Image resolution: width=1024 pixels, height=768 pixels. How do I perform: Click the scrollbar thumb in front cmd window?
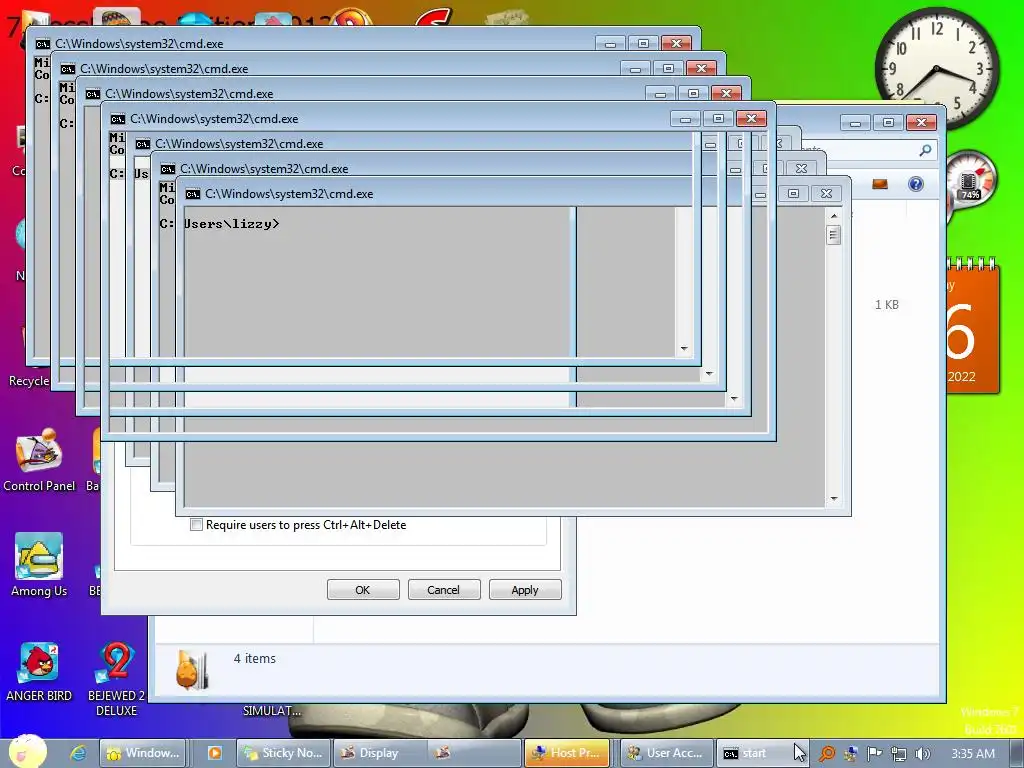(833, 234)
